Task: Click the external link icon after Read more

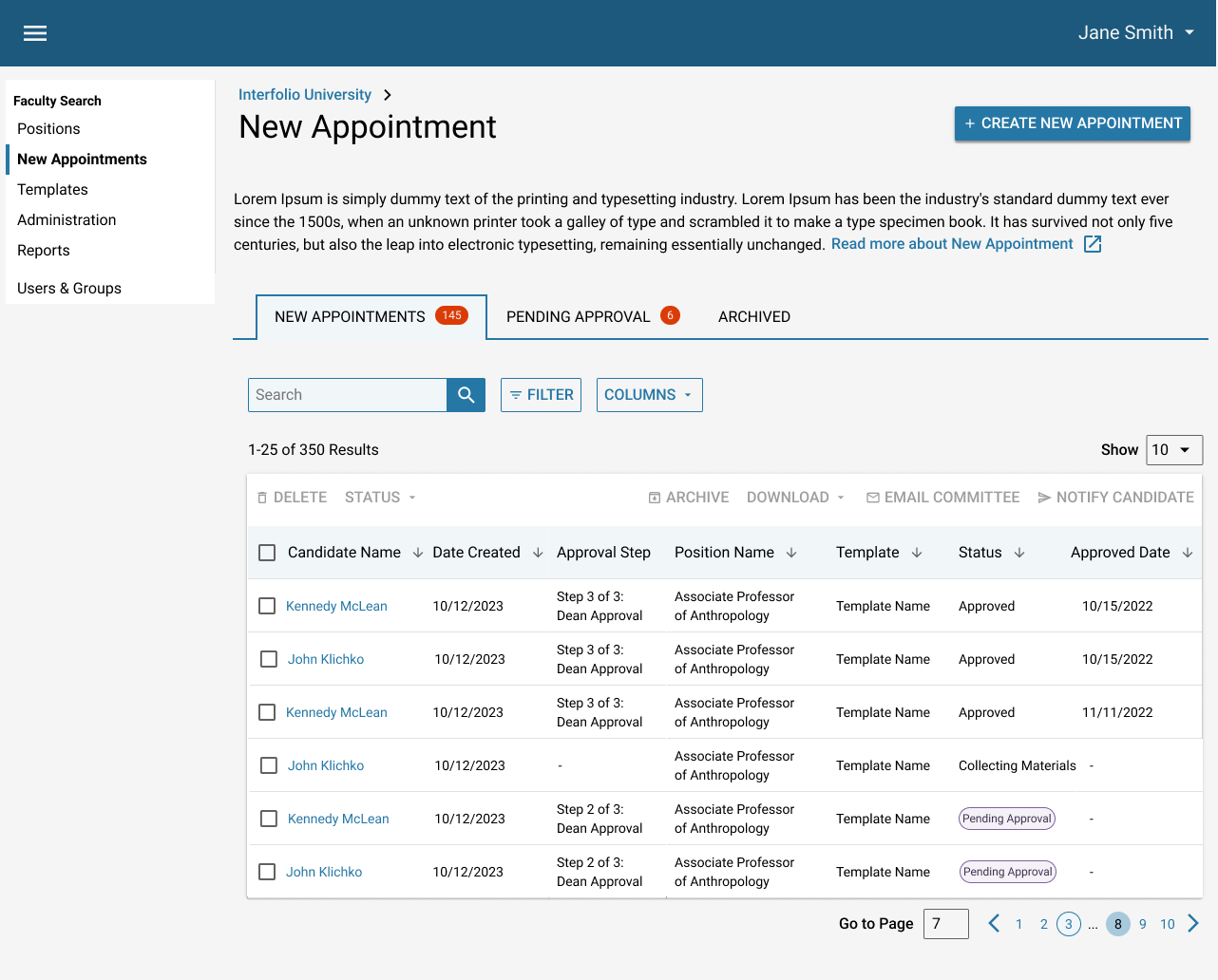Action: 1093,244
